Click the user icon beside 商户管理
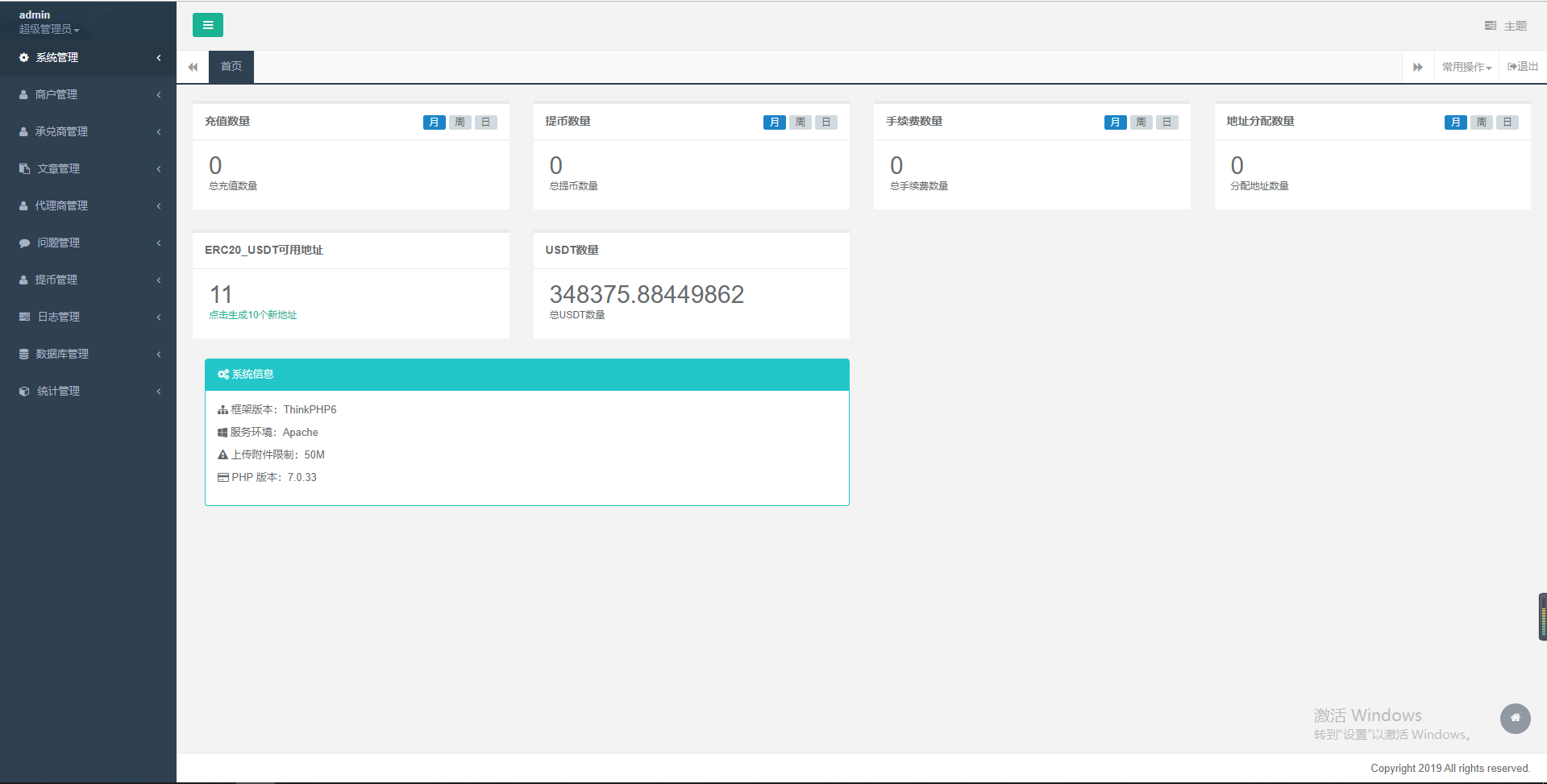Image resolution: width=1547 pixels, height=784 pixels. click(x=23, y=95)
